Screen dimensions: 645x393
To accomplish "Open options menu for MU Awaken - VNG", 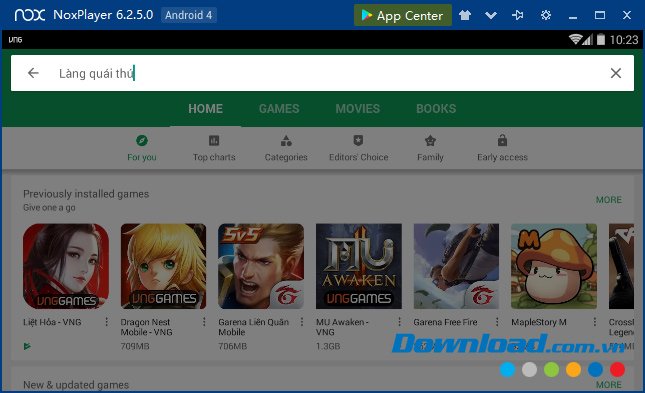I will [399, 322].
